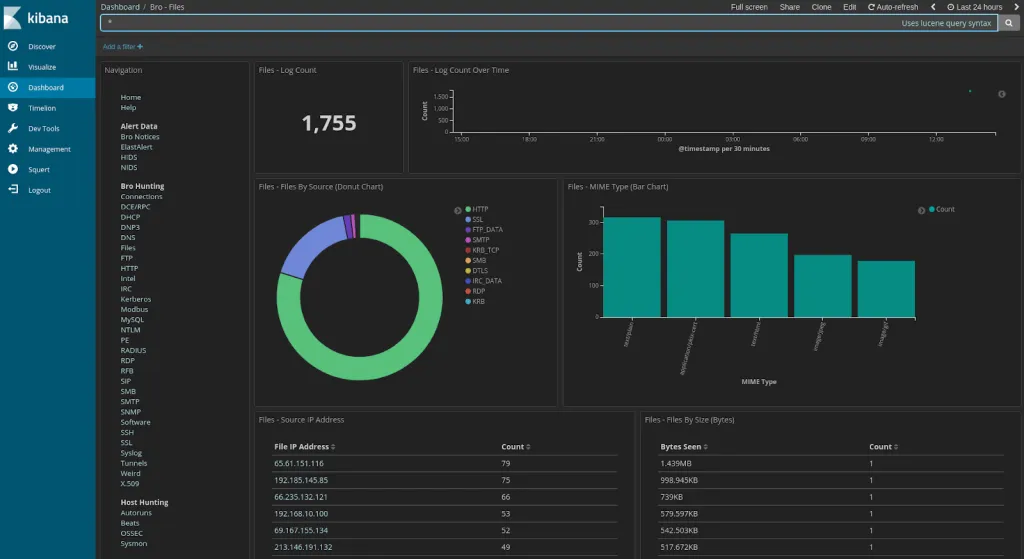Step time range backward with left arrow
Viewport: 1024px width, 559px height.
coord(933,7)
